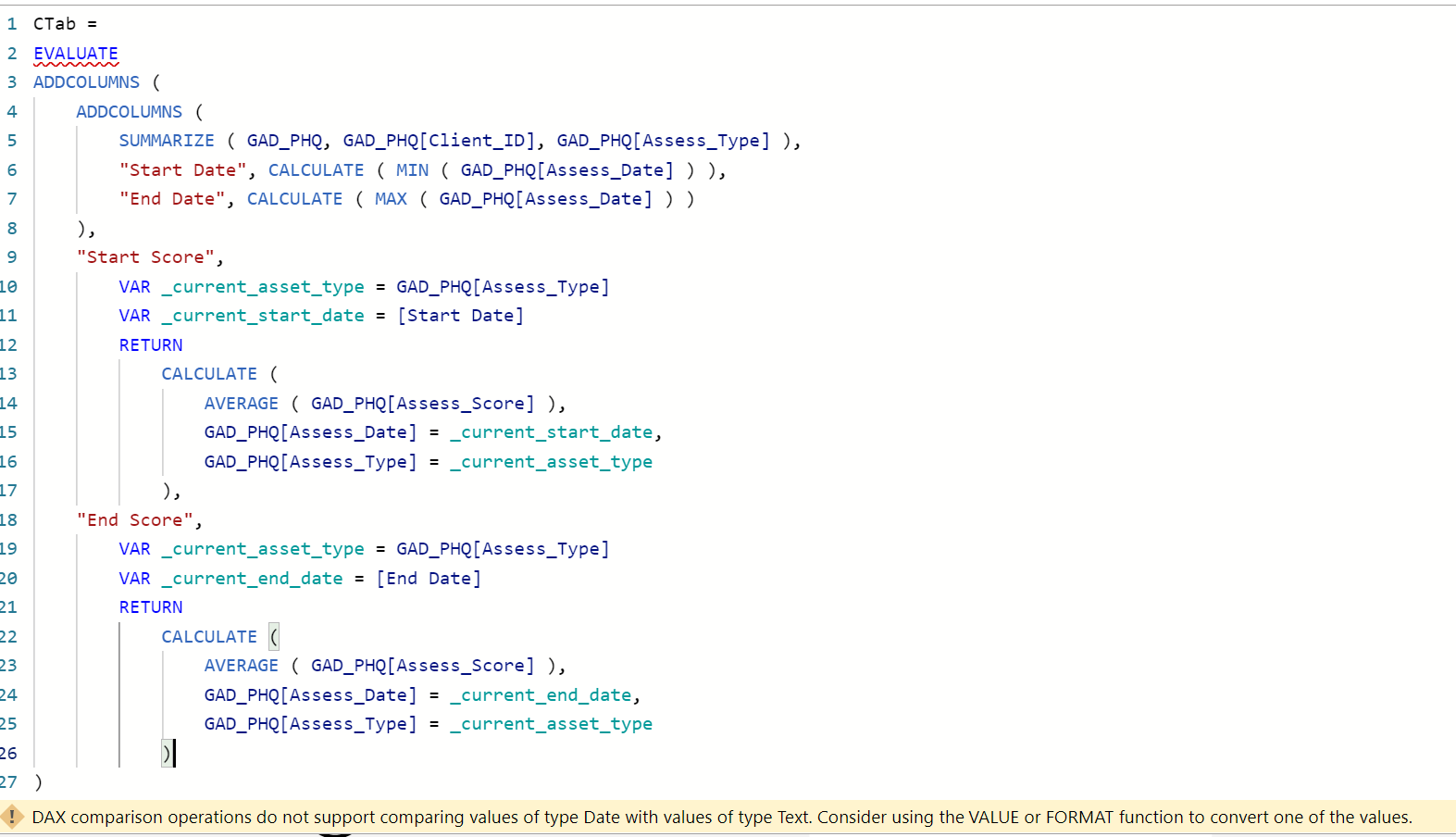1456x837 pixels.
Task: Click _current_asset_type on line 16
Action: coord(552,462)
